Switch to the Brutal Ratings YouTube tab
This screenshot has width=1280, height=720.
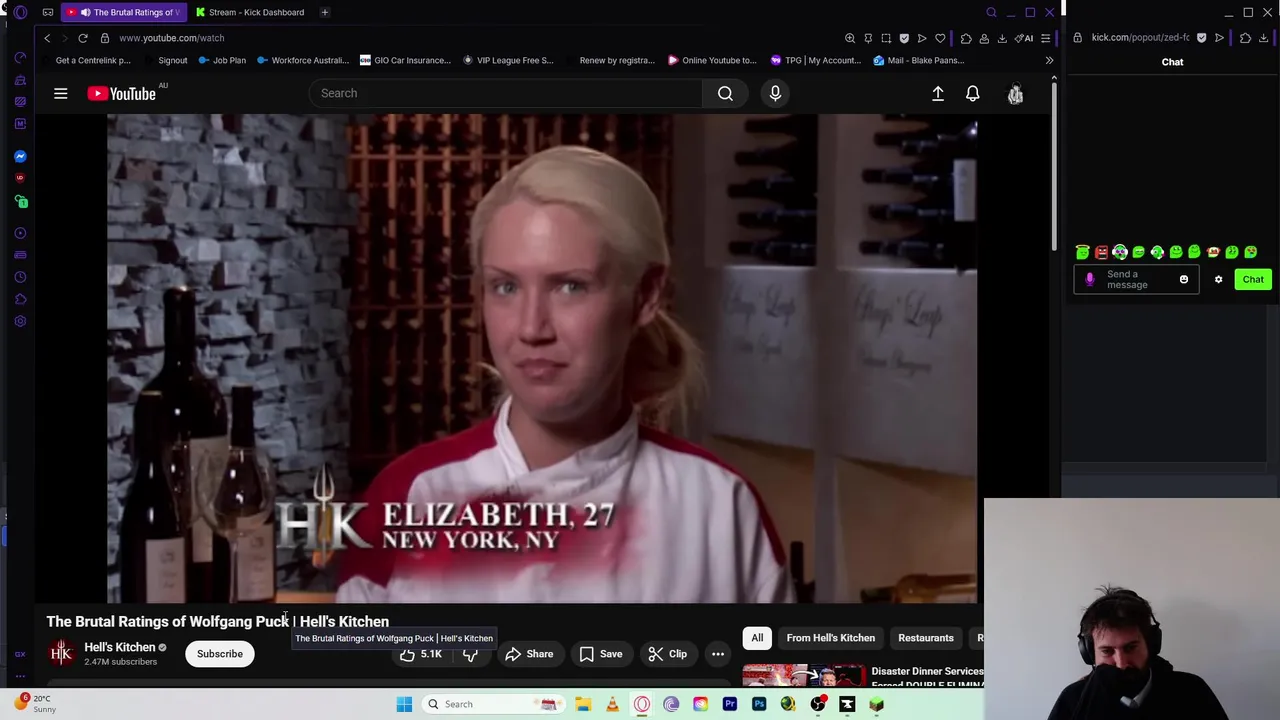coord(124,12)
